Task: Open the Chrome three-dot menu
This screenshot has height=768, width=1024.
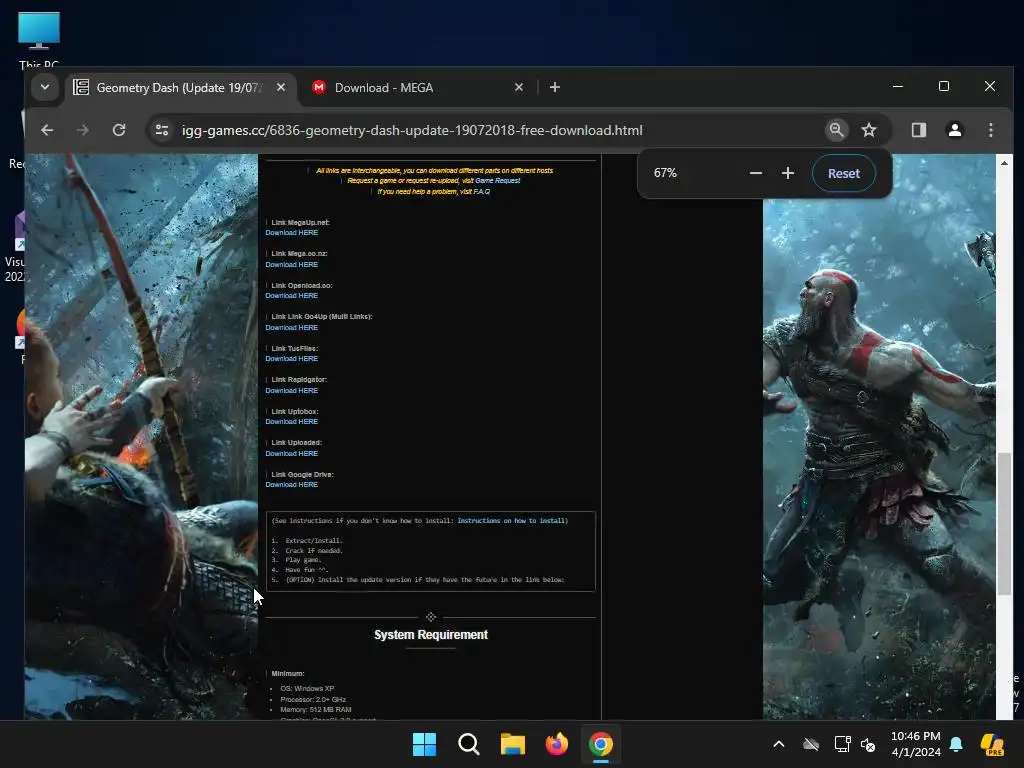Action: 991,130
